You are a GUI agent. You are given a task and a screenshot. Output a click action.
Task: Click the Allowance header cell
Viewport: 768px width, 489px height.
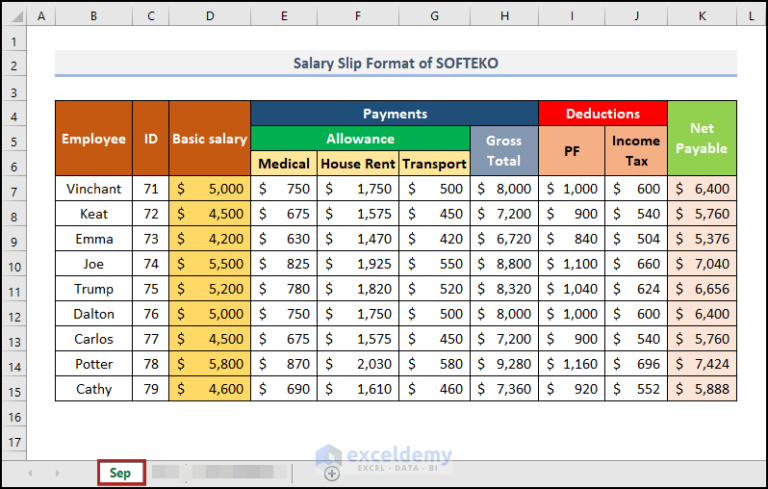point(360,139)
